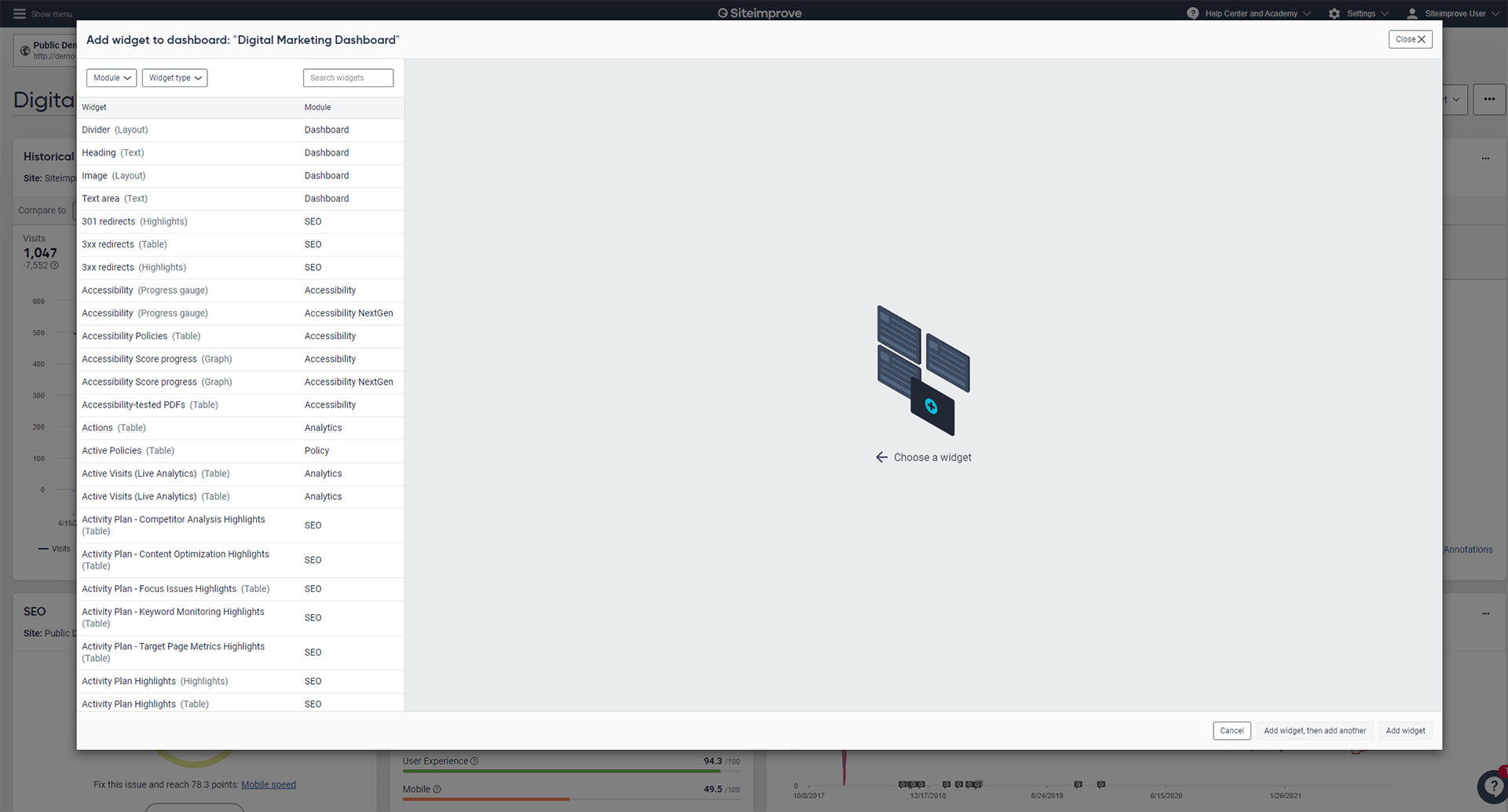
Task: Click Add widget, then add another
Action: click(1315, 731)
